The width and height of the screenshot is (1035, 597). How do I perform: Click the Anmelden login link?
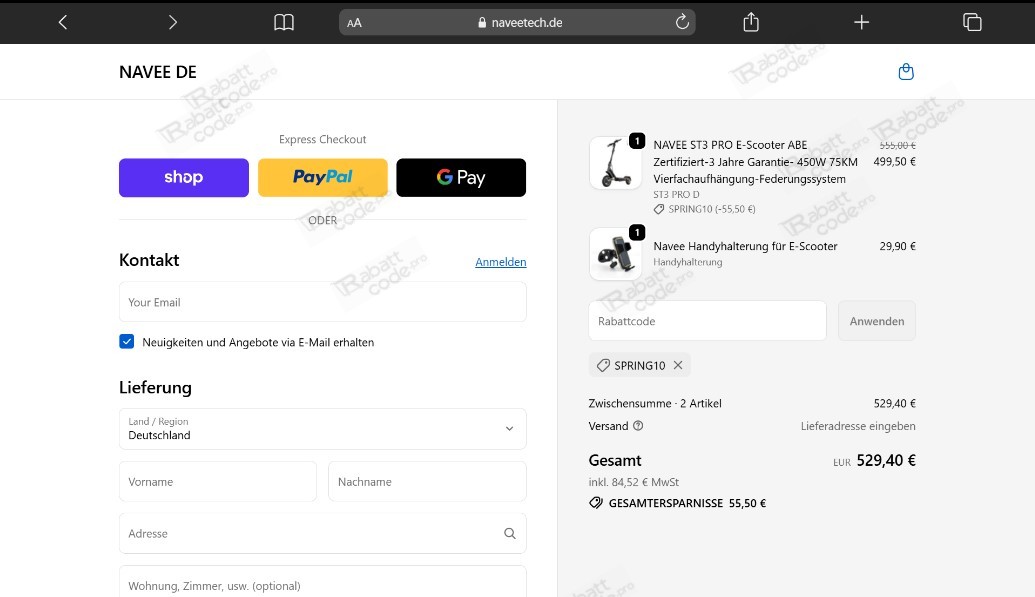[x=500, y=262]
